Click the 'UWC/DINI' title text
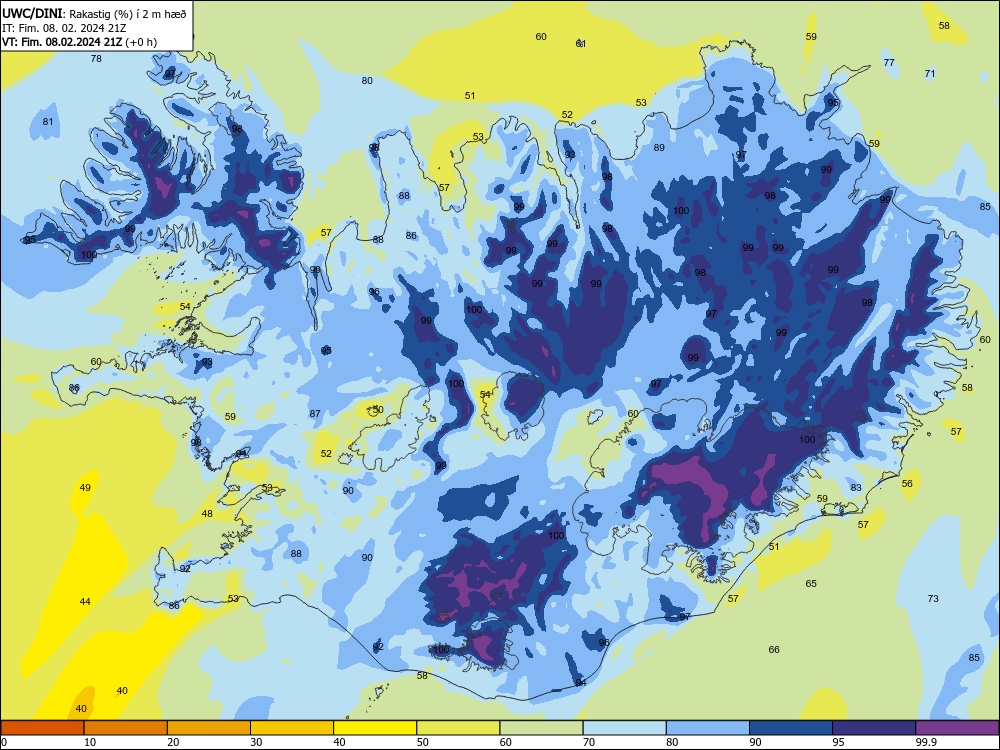The width and height of the screenshot is (1000, 750). tap(32, 14)
